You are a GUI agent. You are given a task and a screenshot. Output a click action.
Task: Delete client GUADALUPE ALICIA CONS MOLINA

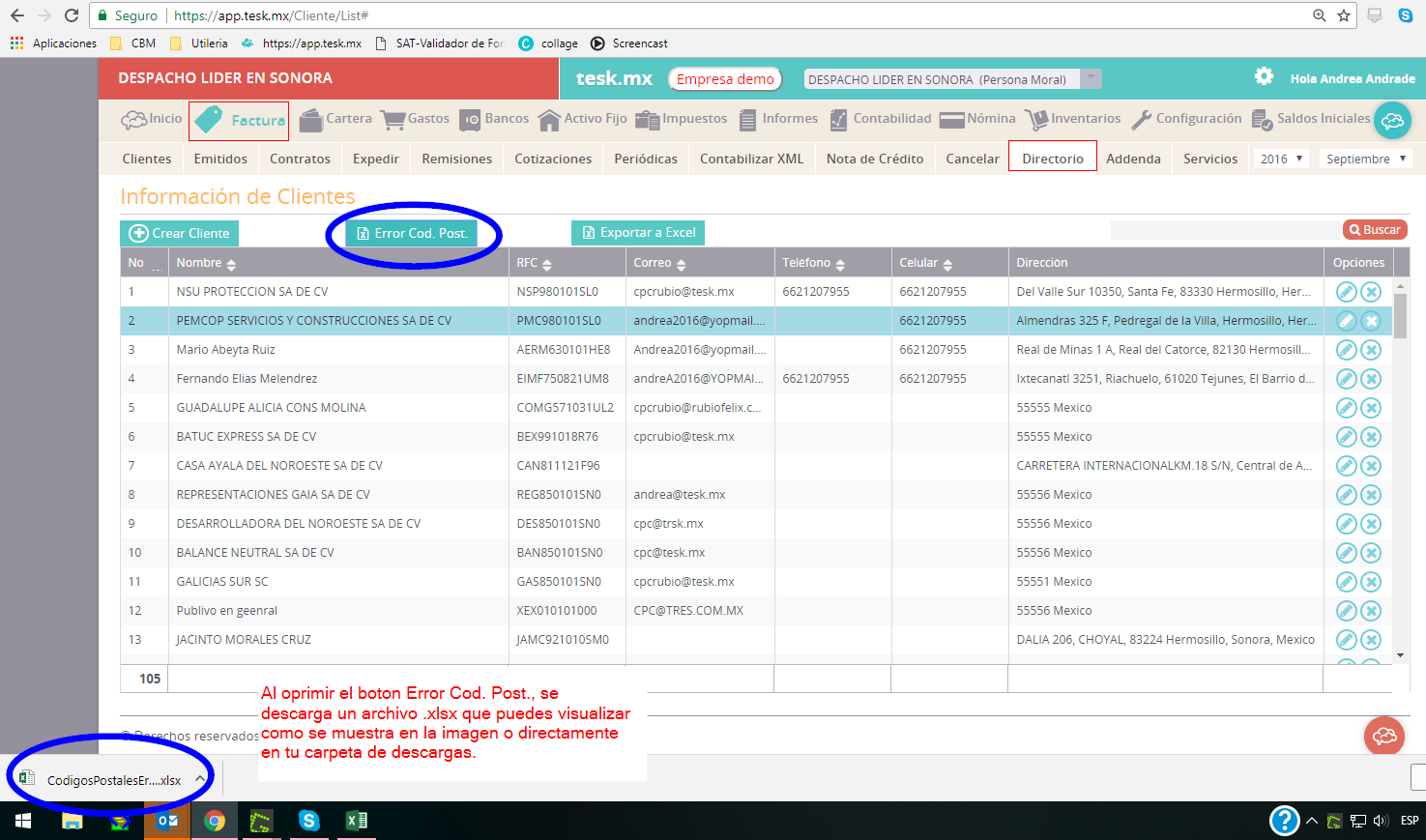pos(1371,408)
